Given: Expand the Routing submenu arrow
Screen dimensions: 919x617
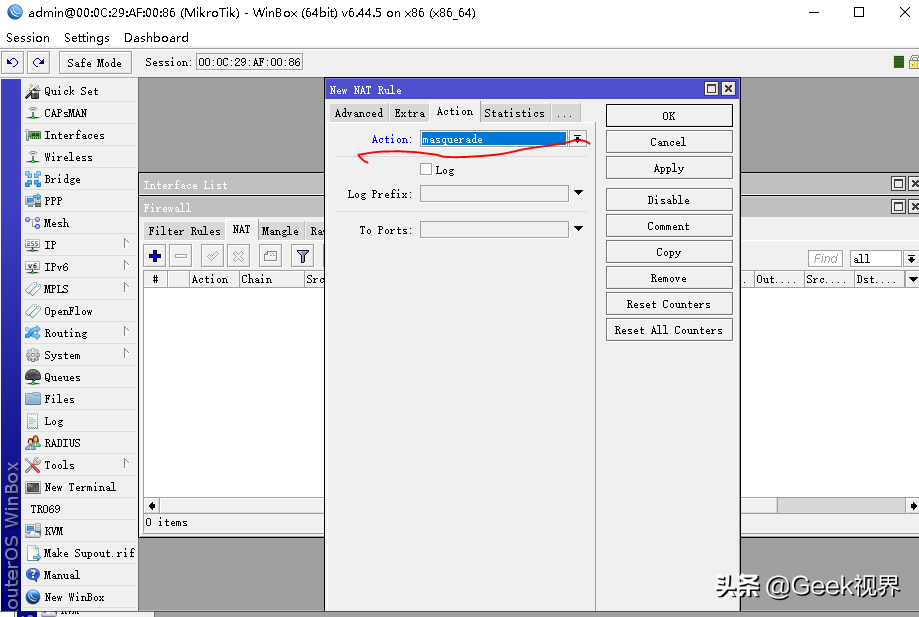Looking at the screenshot, I should click(x=126, y=331).
